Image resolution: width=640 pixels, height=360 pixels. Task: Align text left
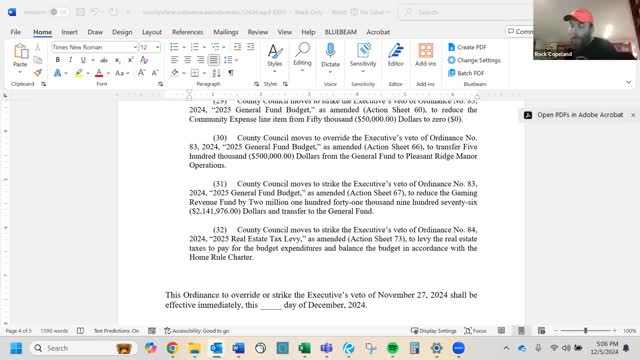click(174, 60)
